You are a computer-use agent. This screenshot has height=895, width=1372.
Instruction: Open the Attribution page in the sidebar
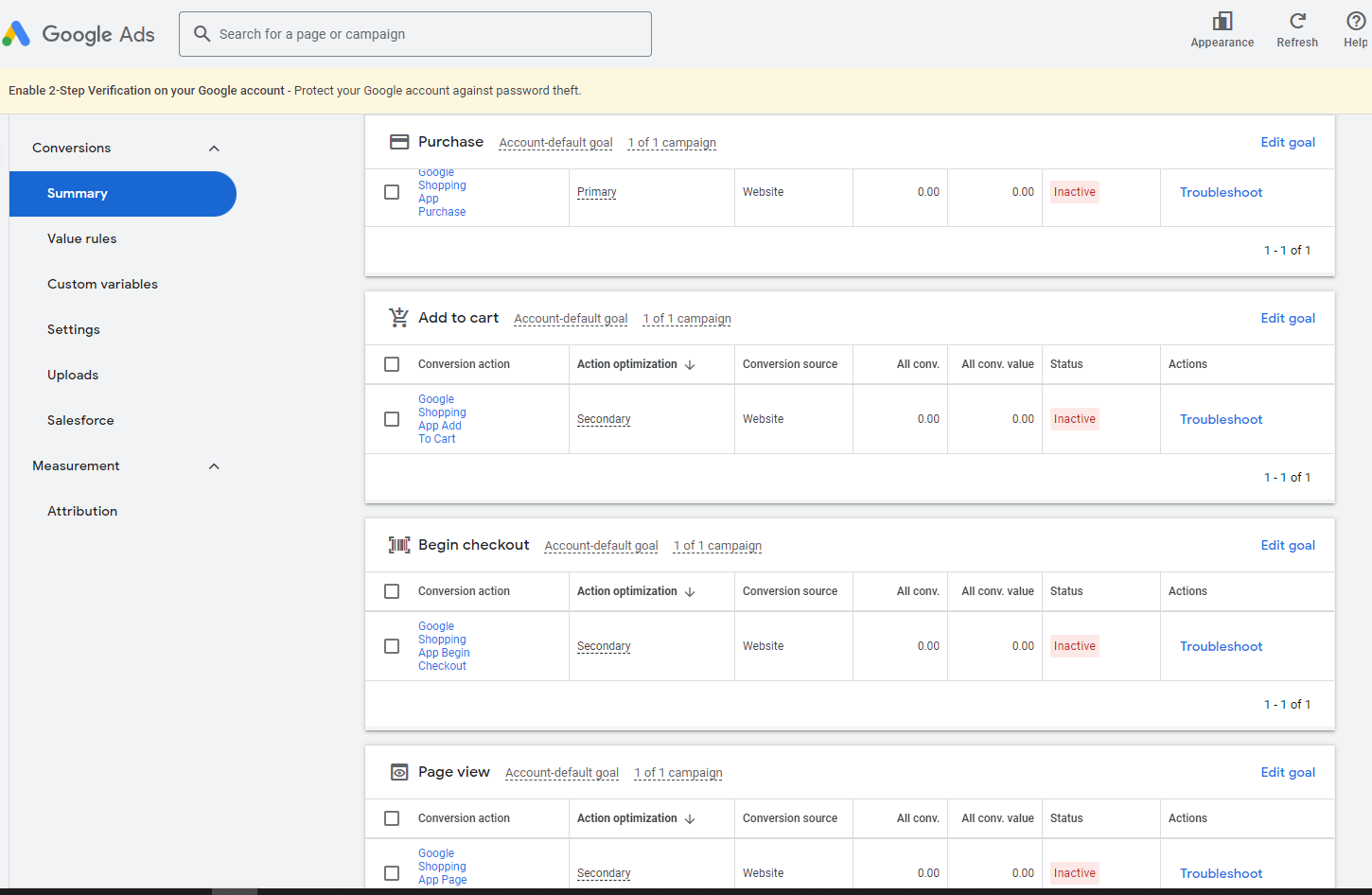pyautogui.click(x=82, y=511)
